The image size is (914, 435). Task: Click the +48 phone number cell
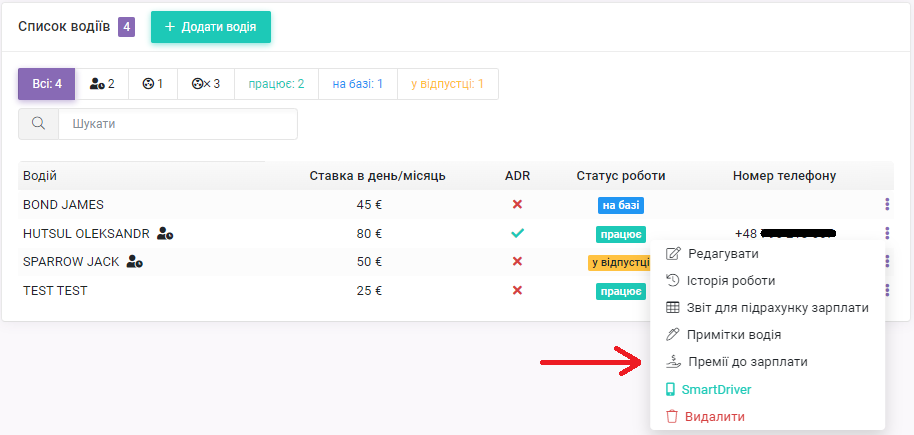pyautogui.click(x=785, y=234)
